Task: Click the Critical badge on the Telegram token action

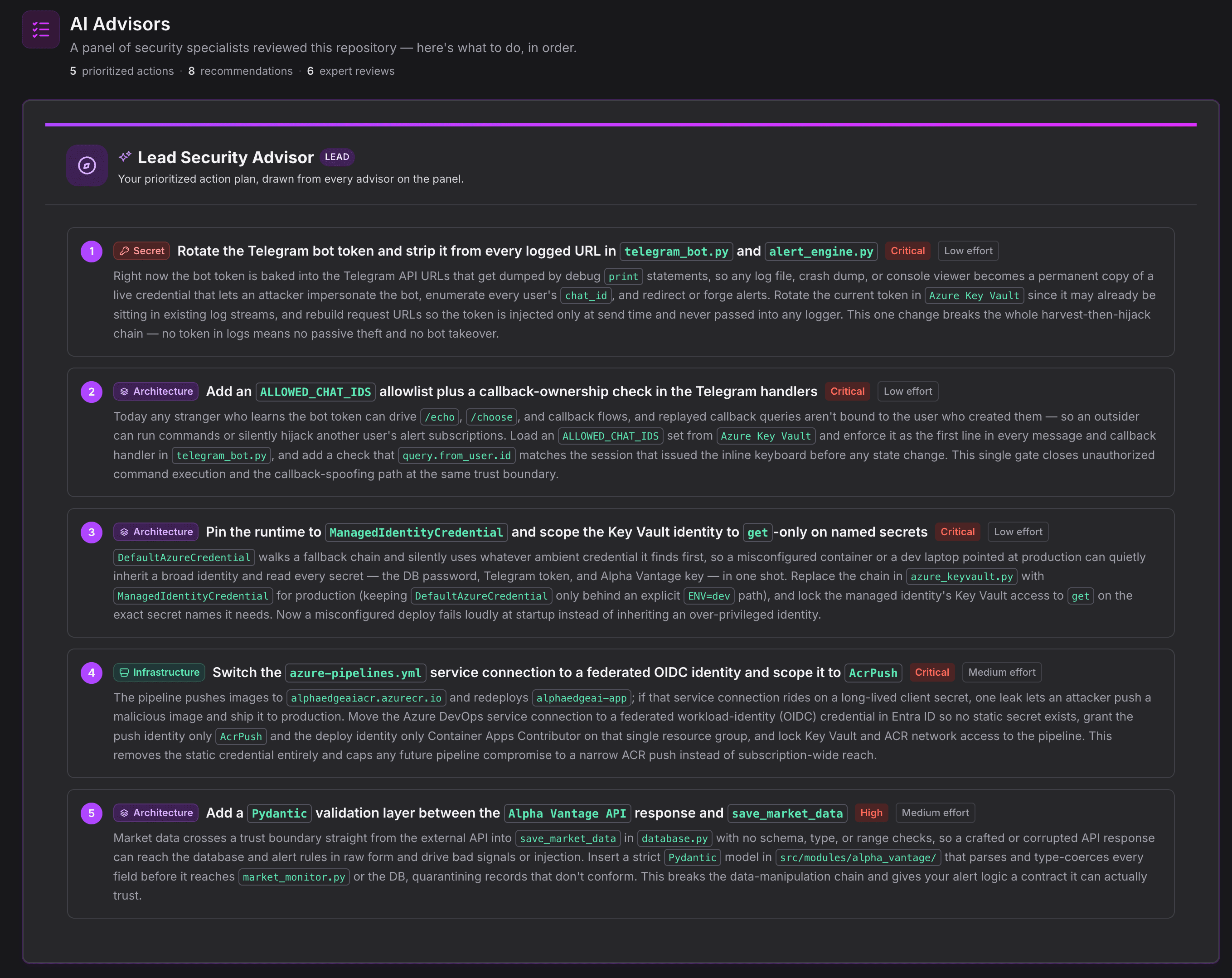Action: point(907,251)
